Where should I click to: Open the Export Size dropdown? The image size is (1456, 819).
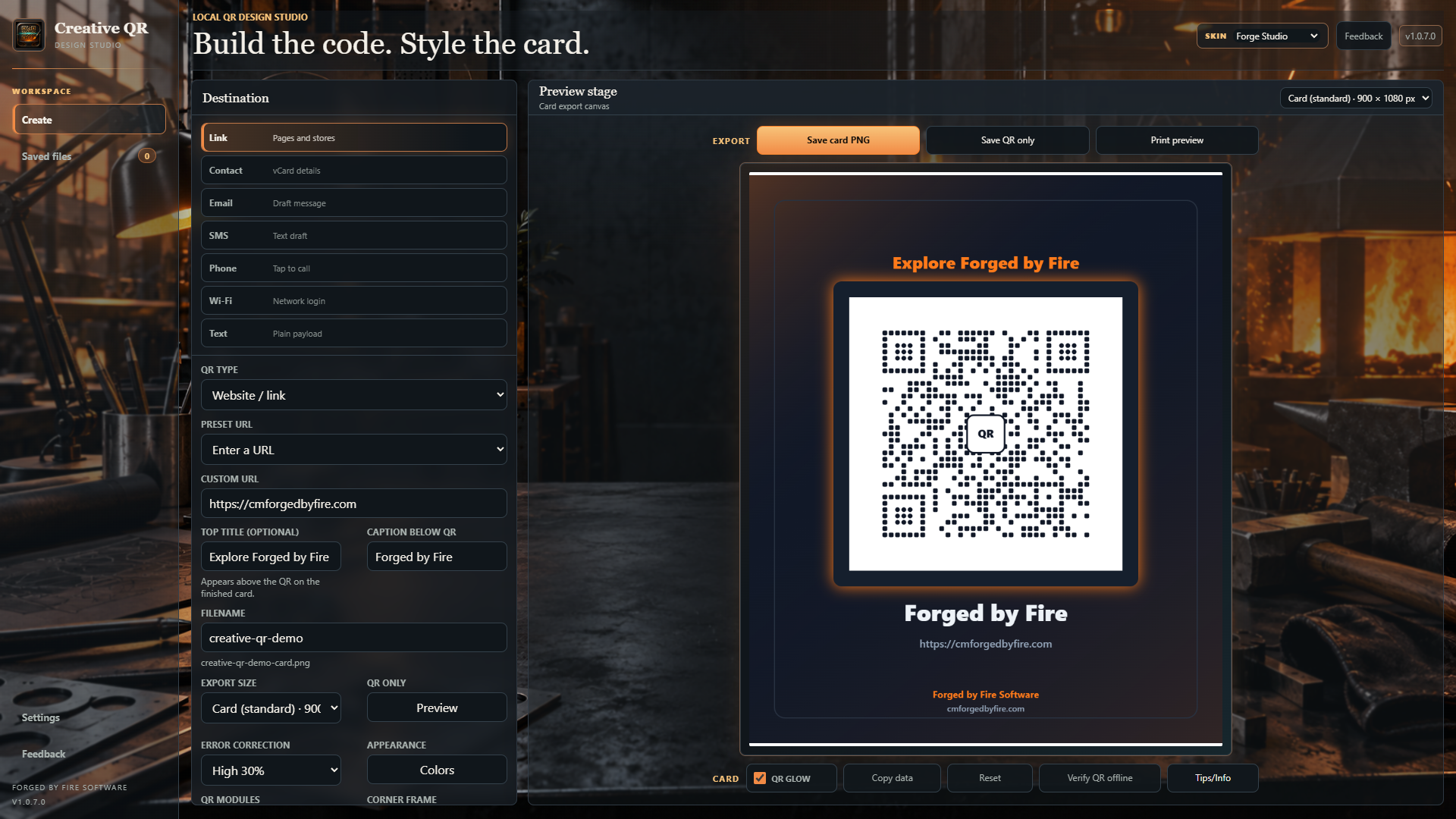(x=271, y=708)
